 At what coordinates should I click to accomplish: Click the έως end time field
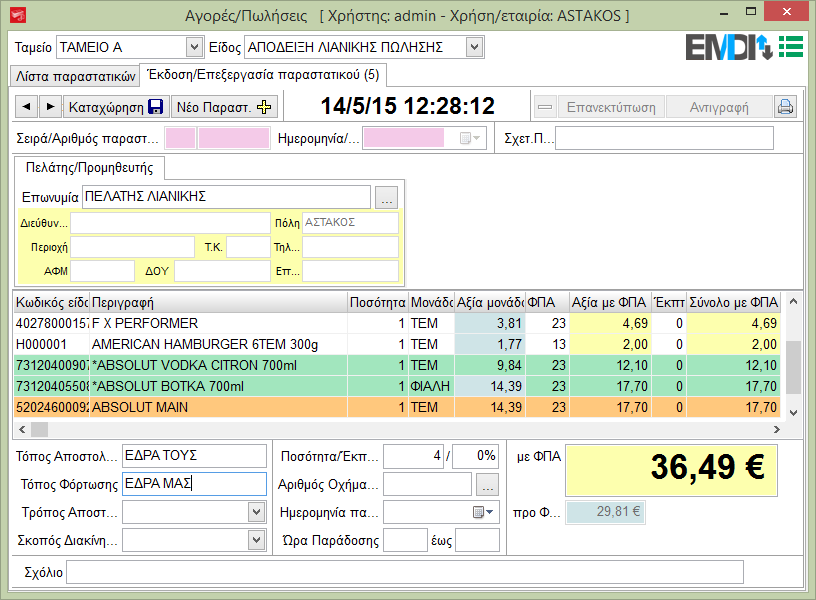point(477,540)
